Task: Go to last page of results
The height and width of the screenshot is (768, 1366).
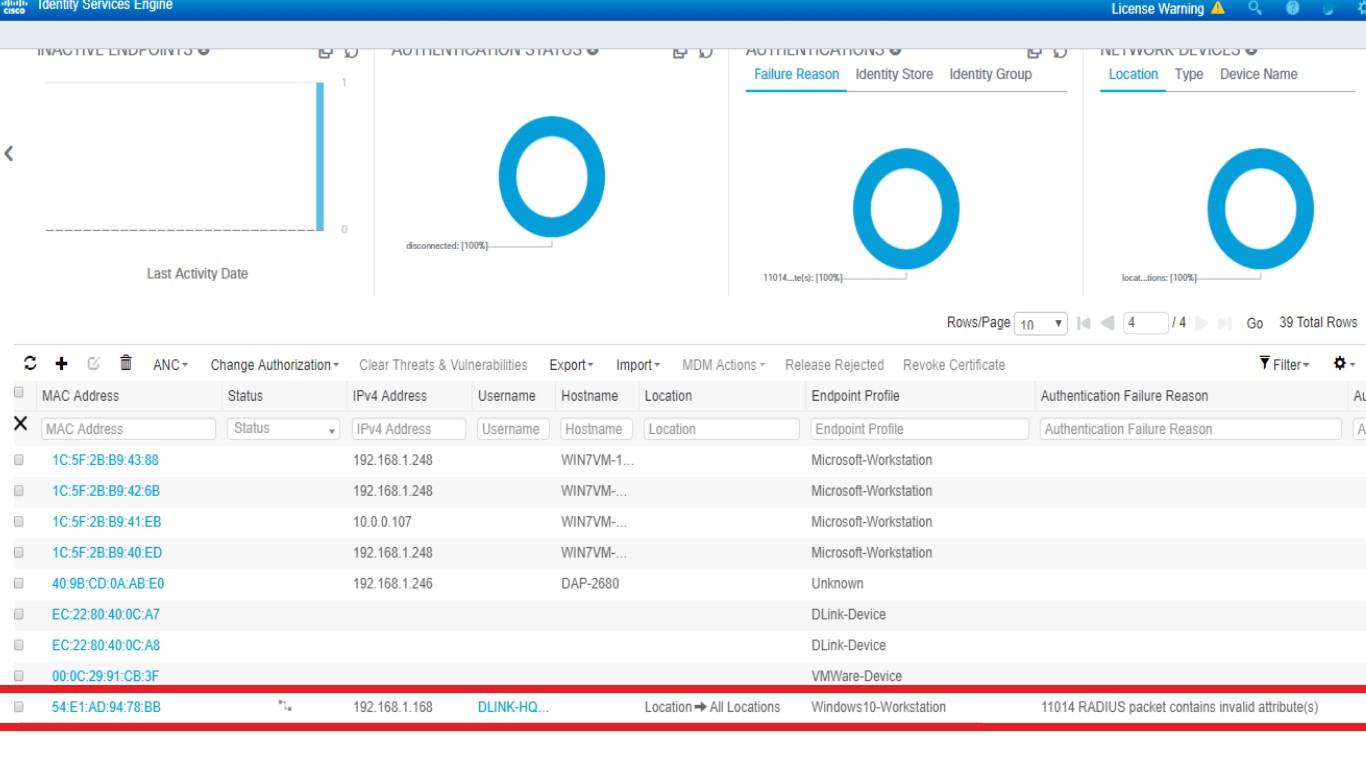Action: click(x=1227, y=323)
